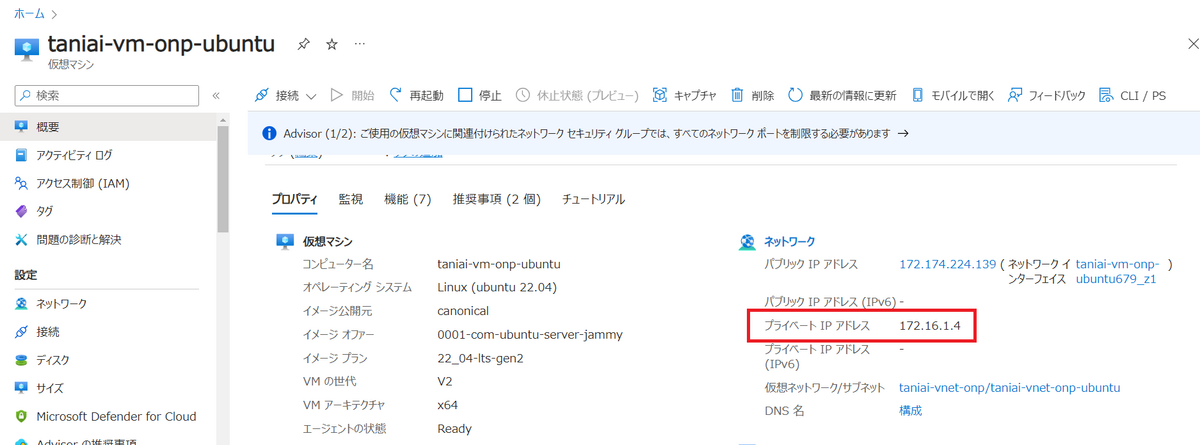Select computer name value taniai-vm-onp-ubuntu
1200x445 pixels.
499,264
